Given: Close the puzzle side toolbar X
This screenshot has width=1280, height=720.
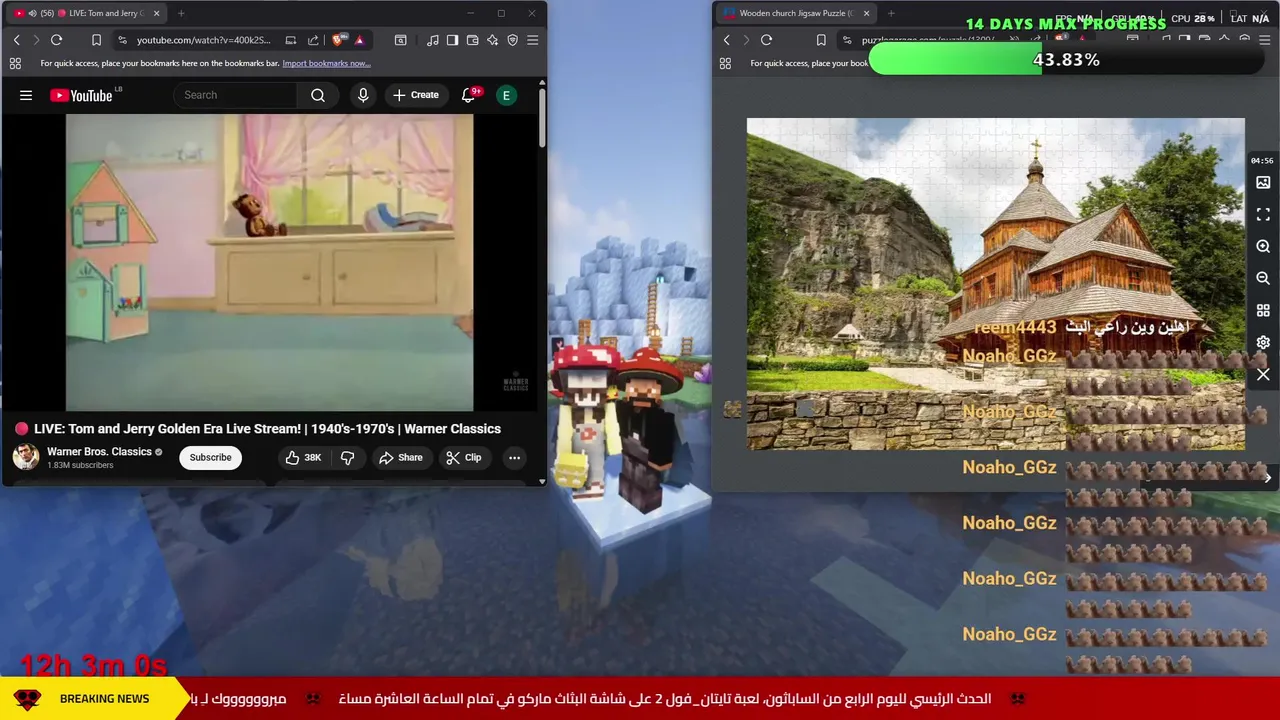Looking at the screenshot, I should click(x=1263, y=374).
